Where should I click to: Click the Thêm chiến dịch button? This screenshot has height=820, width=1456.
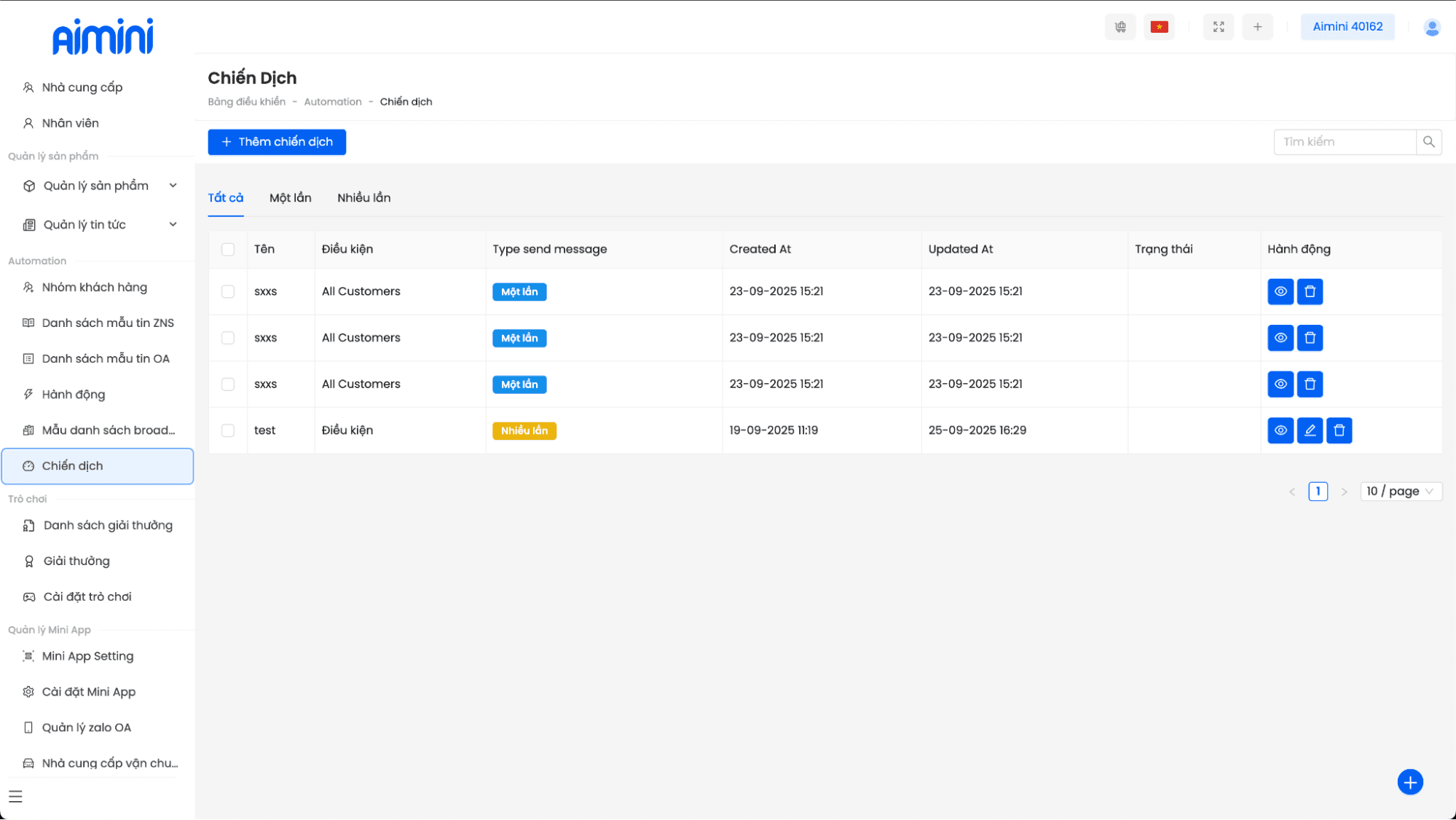point(277,142)
